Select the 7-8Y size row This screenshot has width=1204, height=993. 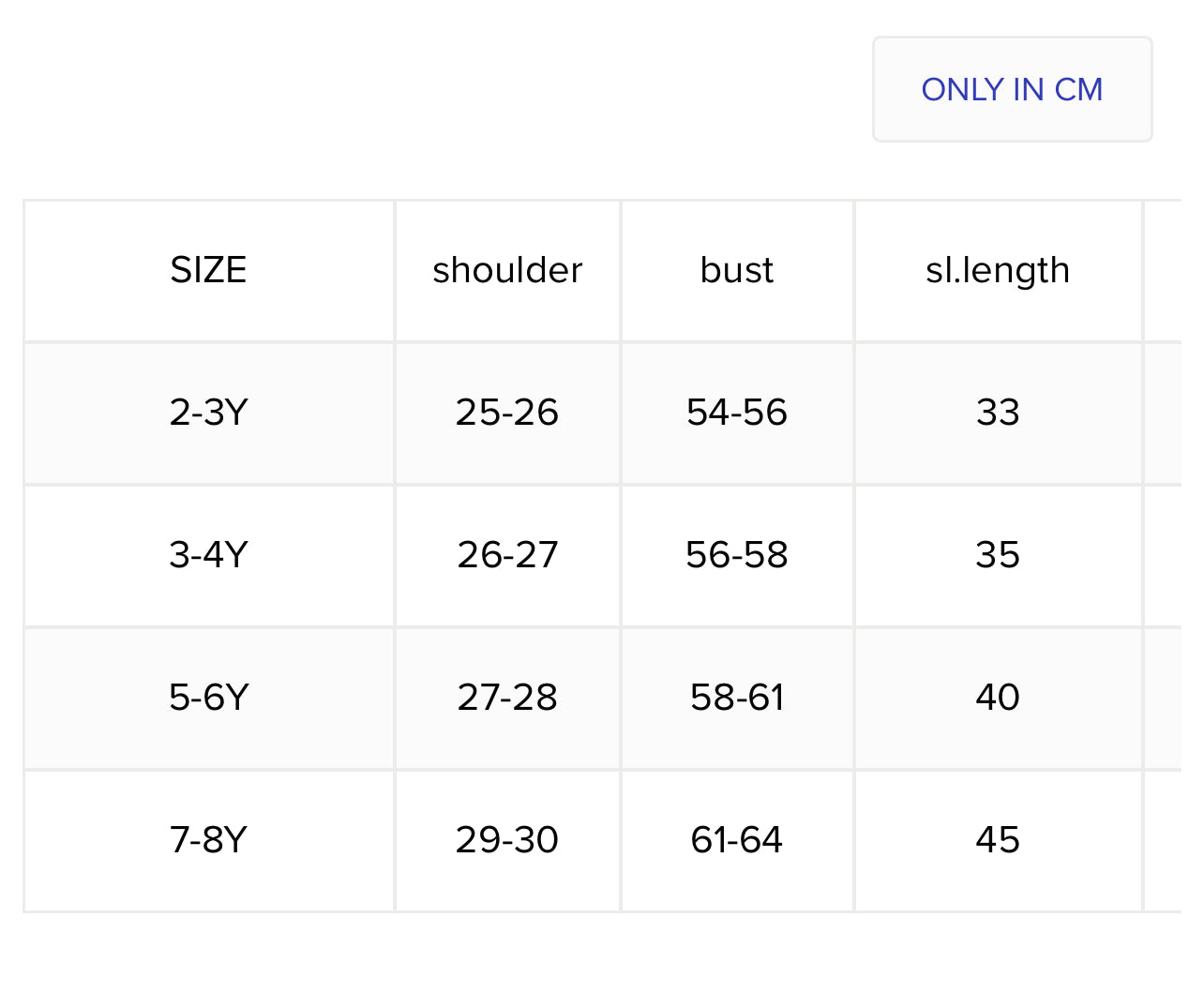click(x=208, y=840)
